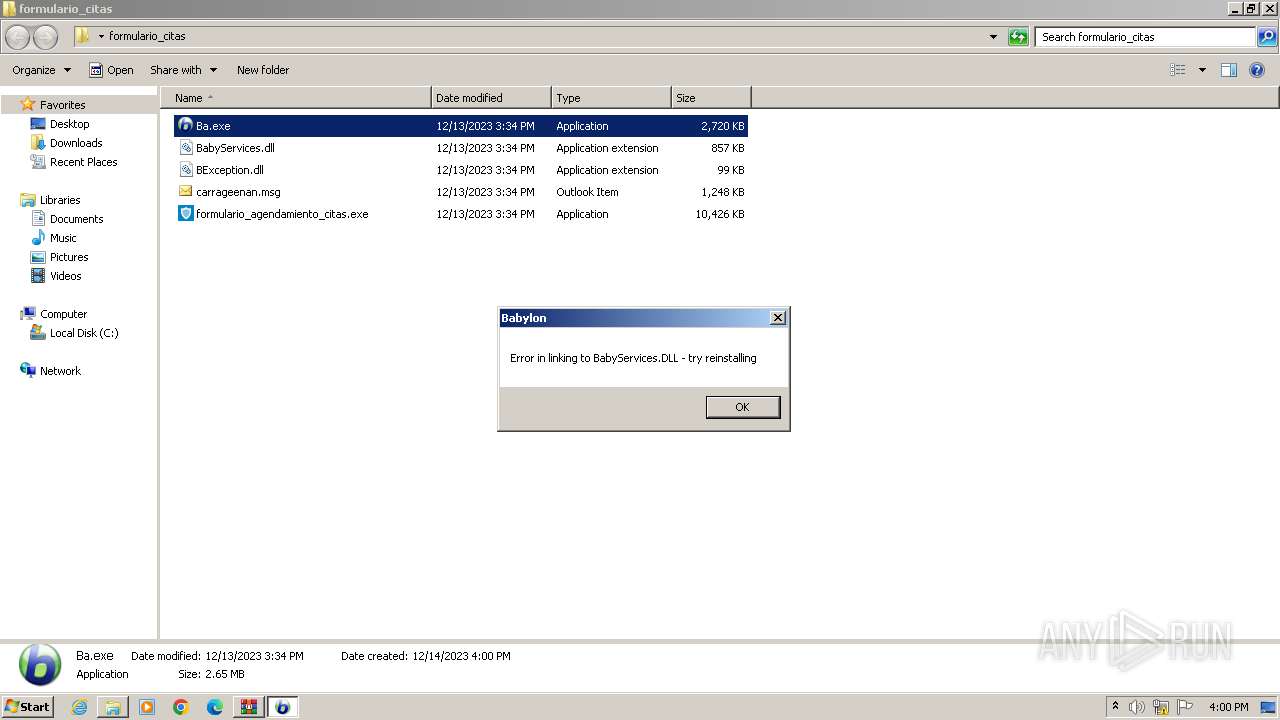
Task: Open Libraries in navigation pane
Action: [x=60, y=200]
